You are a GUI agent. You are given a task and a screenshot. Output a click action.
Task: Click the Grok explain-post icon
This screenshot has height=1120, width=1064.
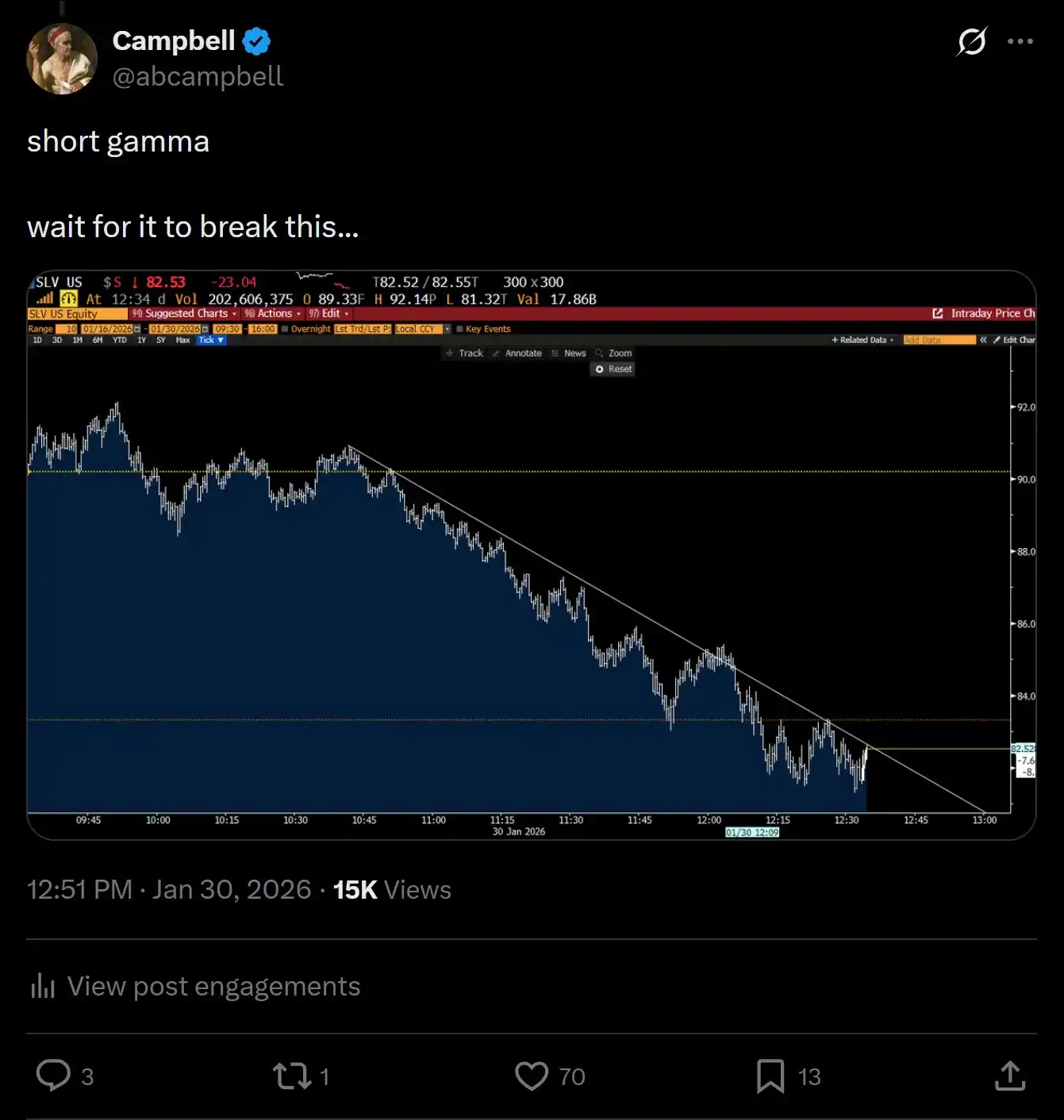pyautogui.click(x=971, y=41)
